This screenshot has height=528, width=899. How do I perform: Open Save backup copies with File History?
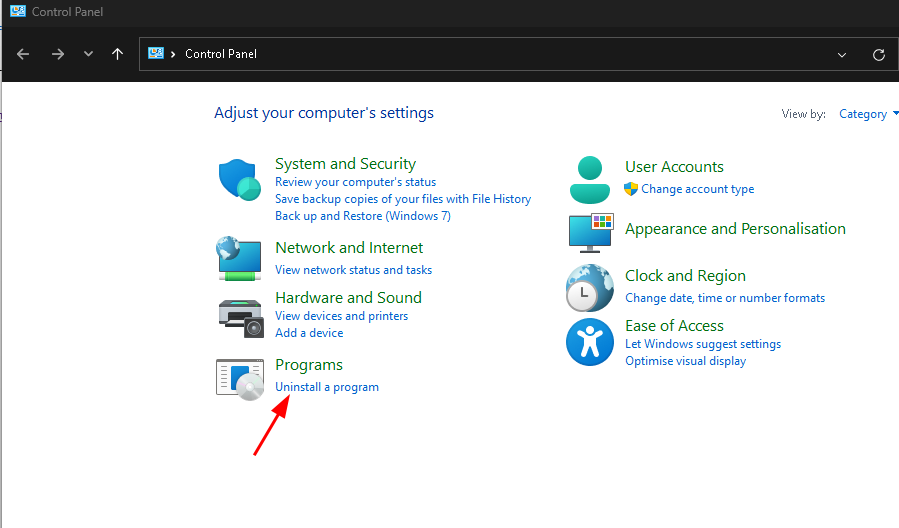[403, 199]
